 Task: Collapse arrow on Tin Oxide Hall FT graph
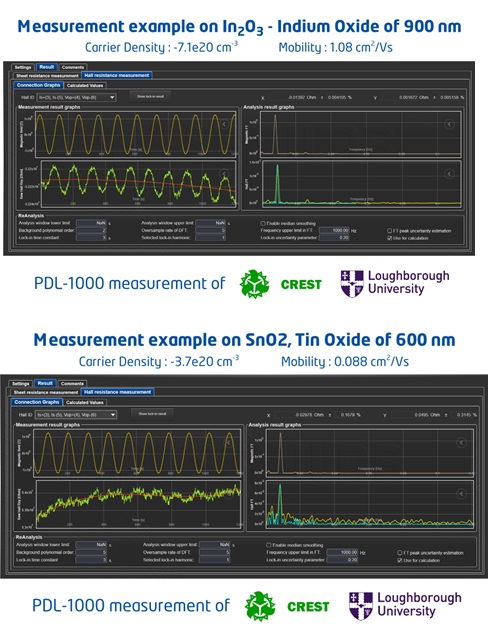tap(461, 494)
